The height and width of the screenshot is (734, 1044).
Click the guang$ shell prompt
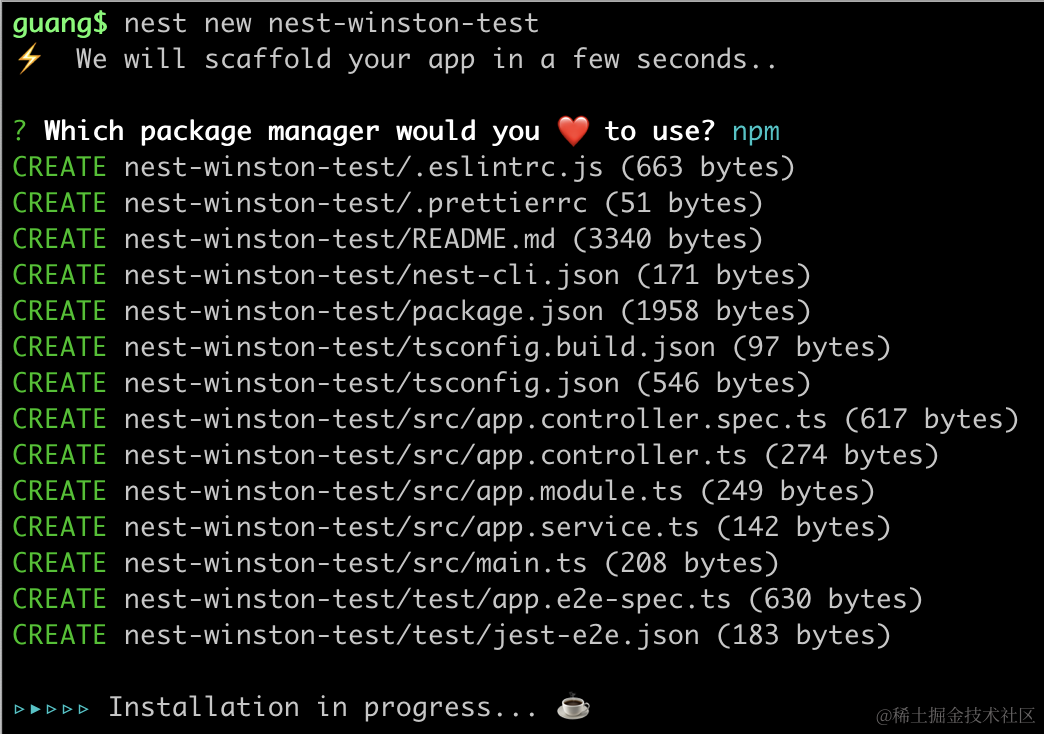click(60, 23)
